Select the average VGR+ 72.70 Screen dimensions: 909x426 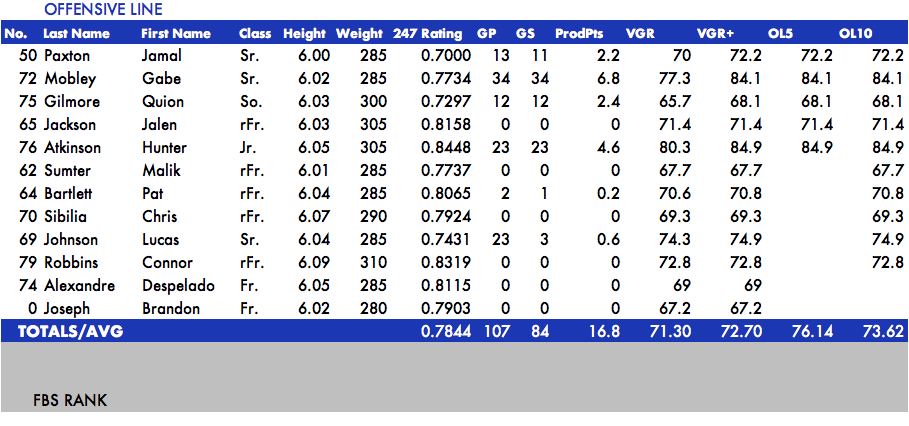tap(743, 332)
